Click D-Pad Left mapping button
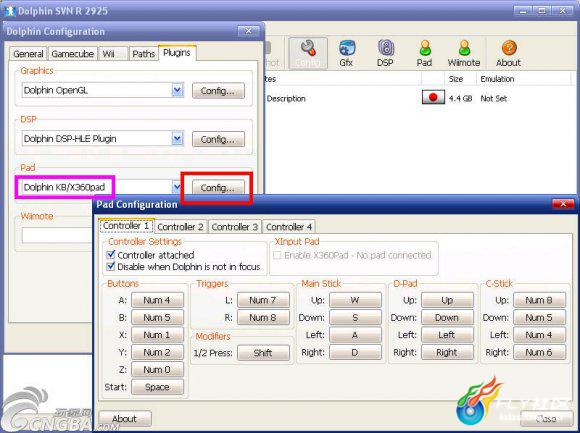Screen dimensions: 580x433 coord(447,335)
